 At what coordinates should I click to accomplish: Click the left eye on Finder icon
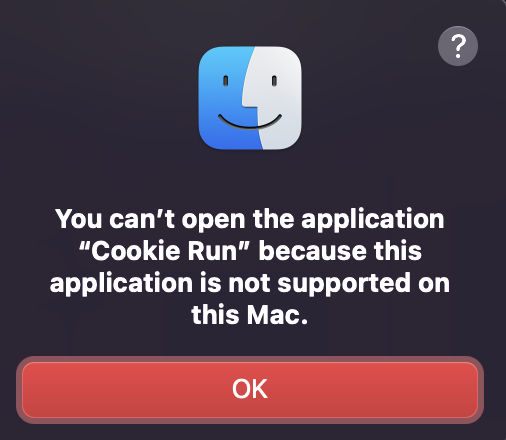click(226, 81)
